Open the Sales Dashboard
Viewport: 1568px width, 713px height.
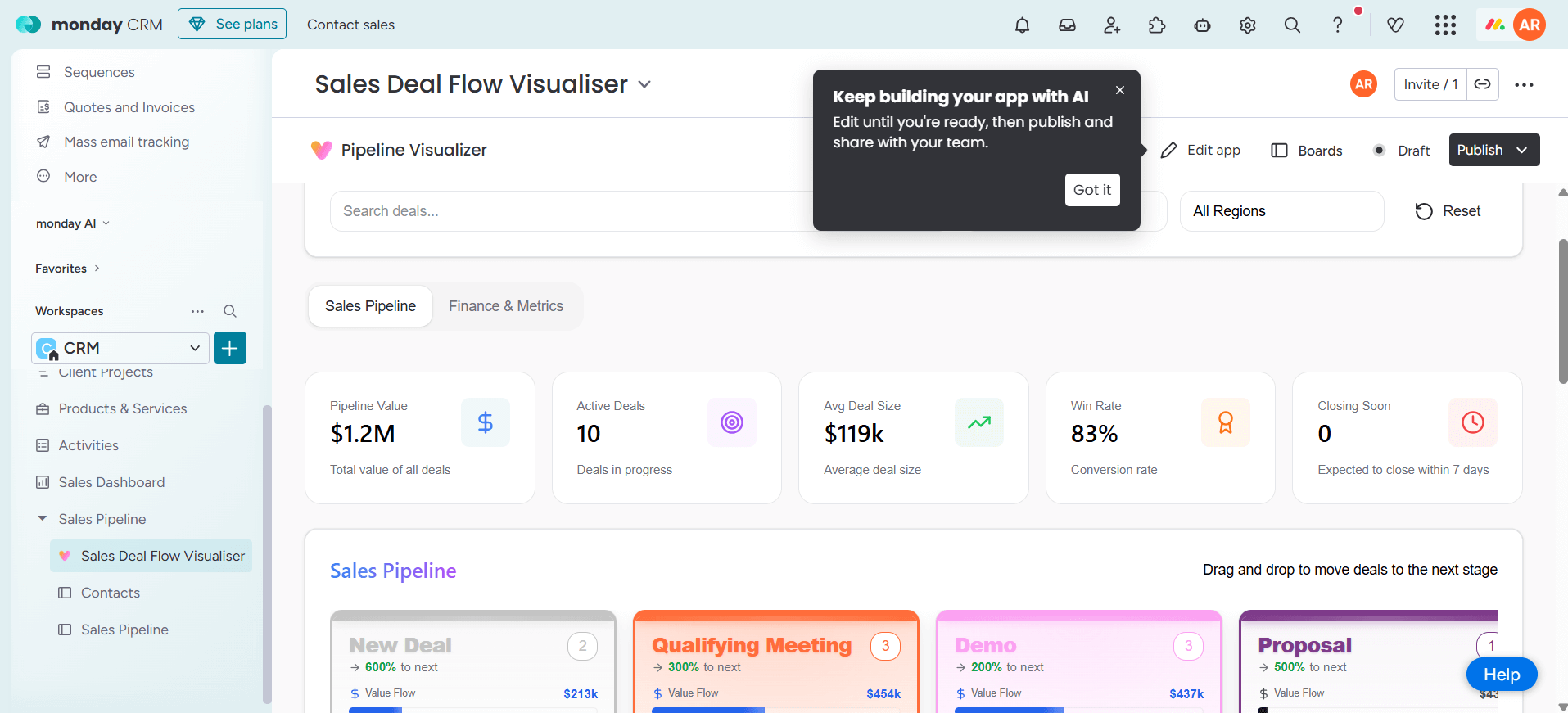(x=111, y=482)
